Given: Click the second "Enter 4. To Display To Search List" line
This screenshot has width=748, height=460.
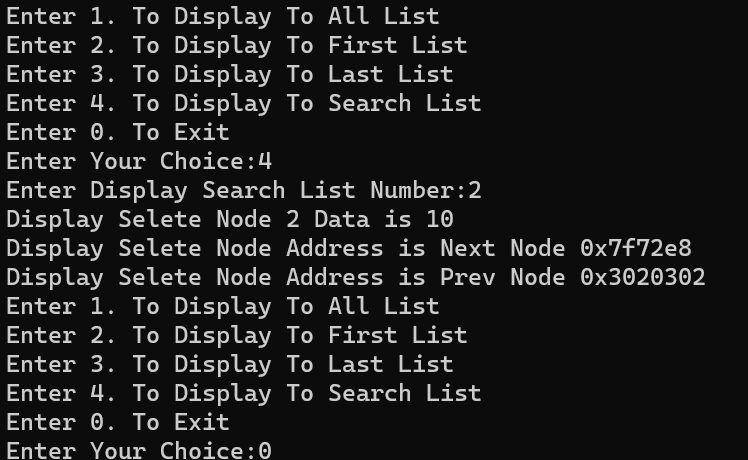Looking at the screenshot, I should point(243,393).
